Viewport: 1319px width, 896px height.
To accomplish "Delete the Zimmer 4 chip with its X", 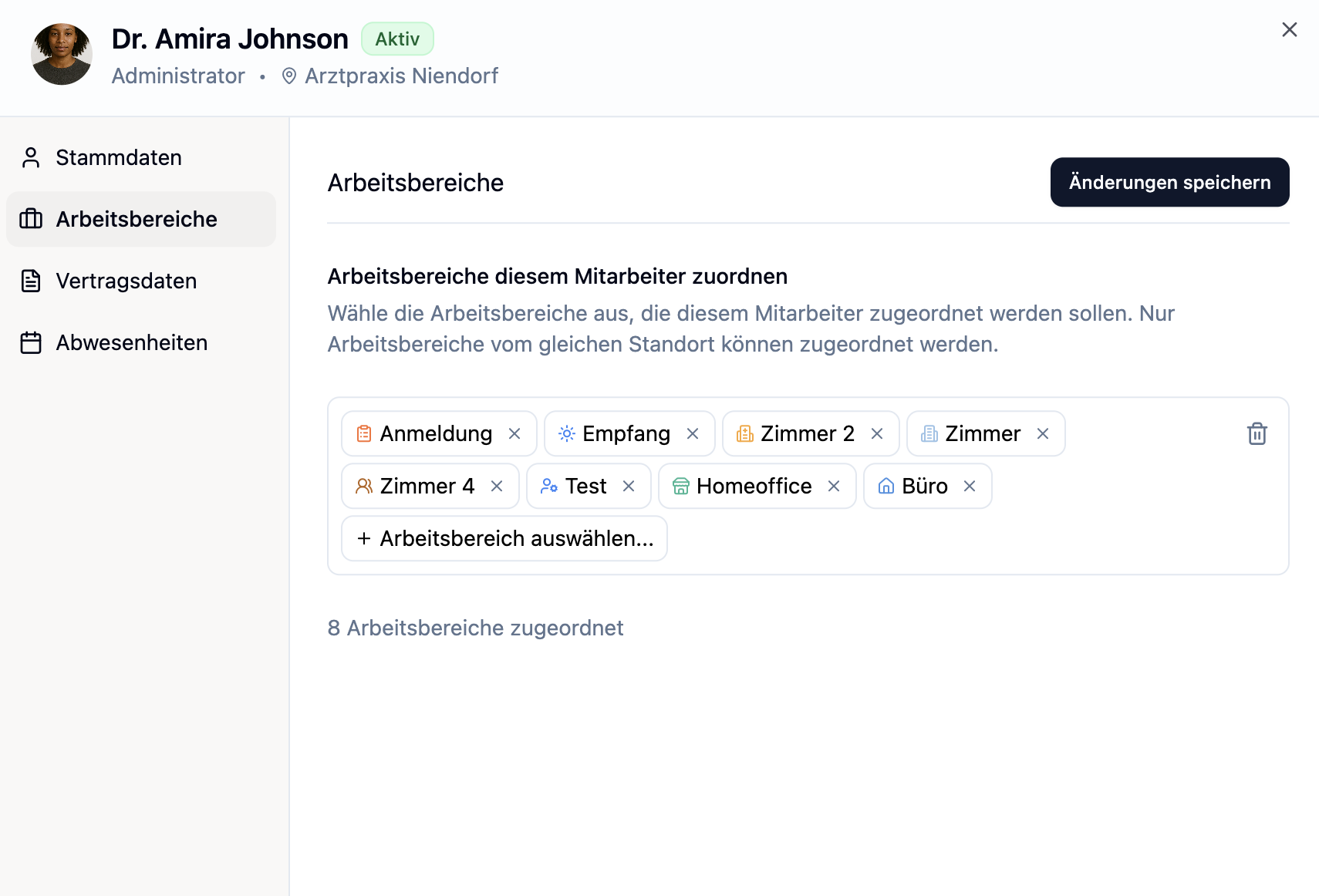I will point(497,487).
